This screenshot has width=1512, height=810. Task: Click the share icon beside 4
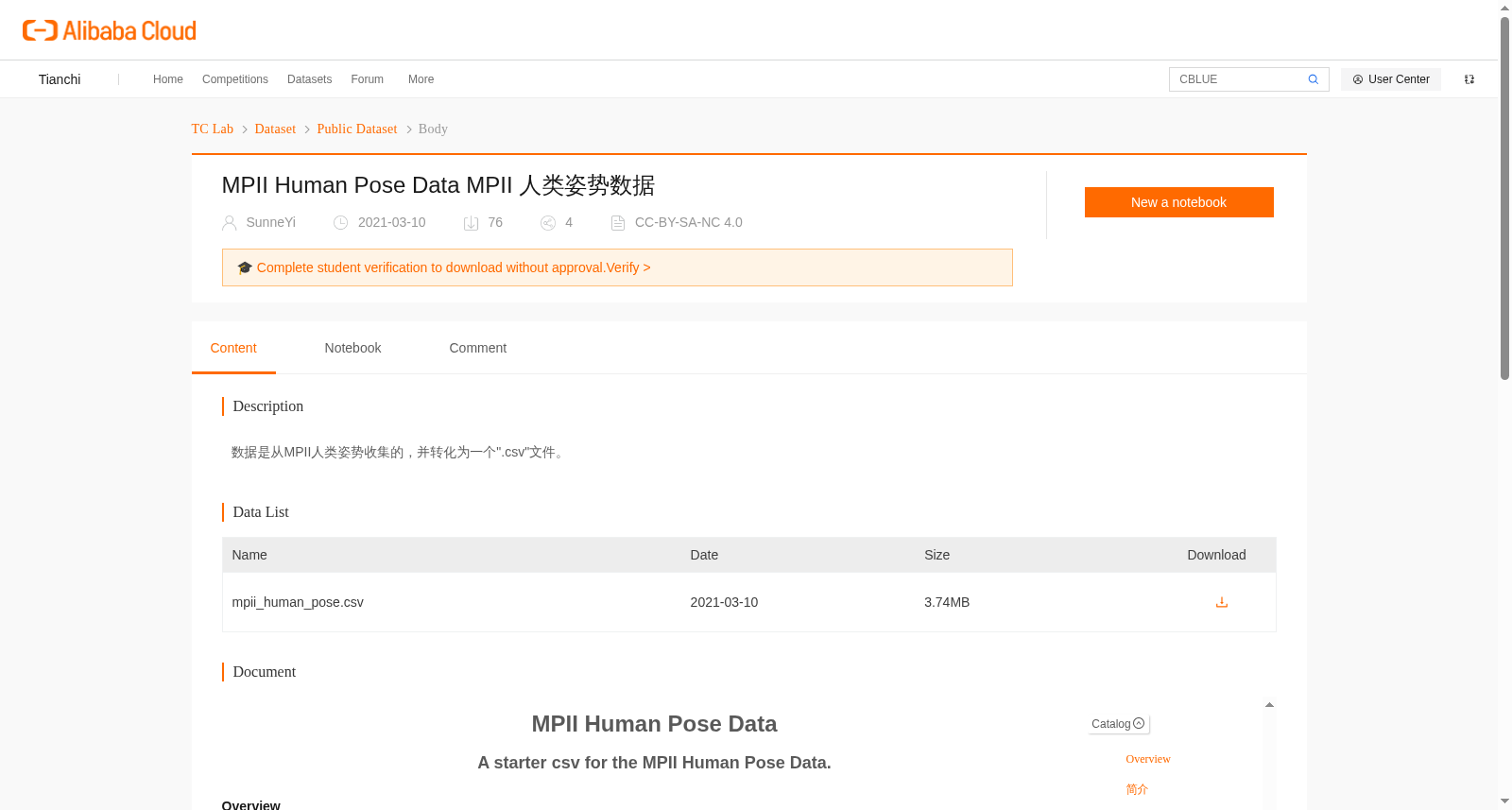(548, 223)
